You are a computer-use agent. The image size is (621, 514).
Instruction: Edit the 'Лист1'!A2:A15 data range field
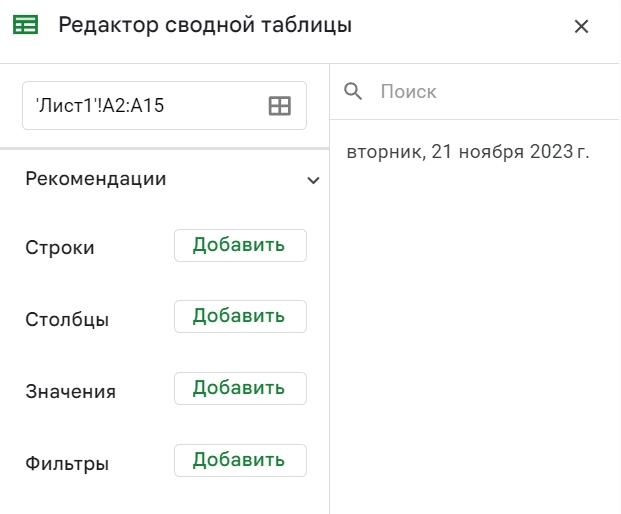pos(140,105)
